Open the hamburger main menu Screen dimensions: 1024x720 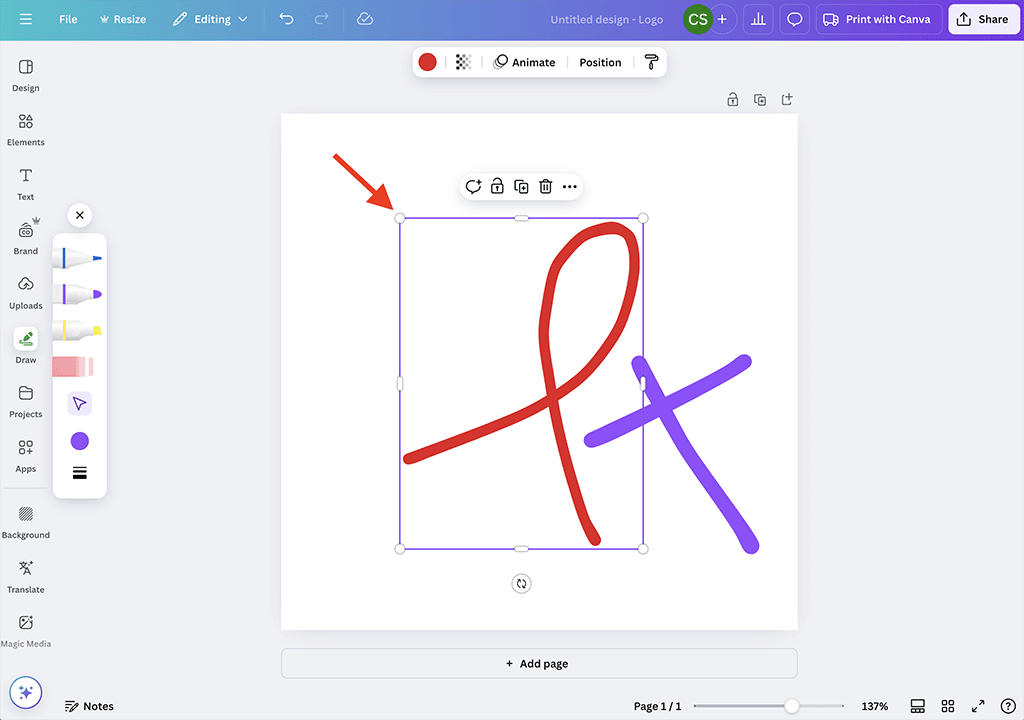click(25, 19)
